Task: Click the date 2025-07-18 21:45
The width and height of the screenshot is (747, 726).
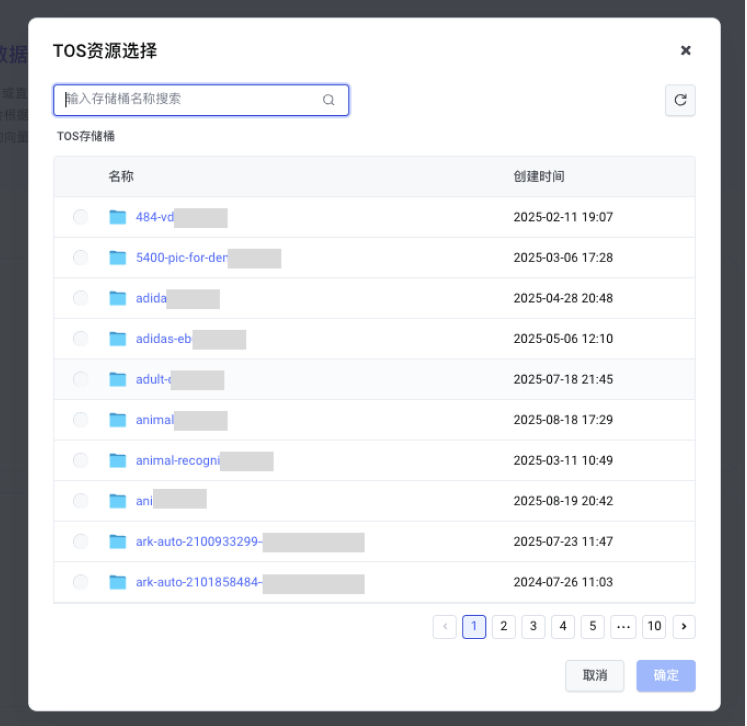Action: tap(563, 380)
